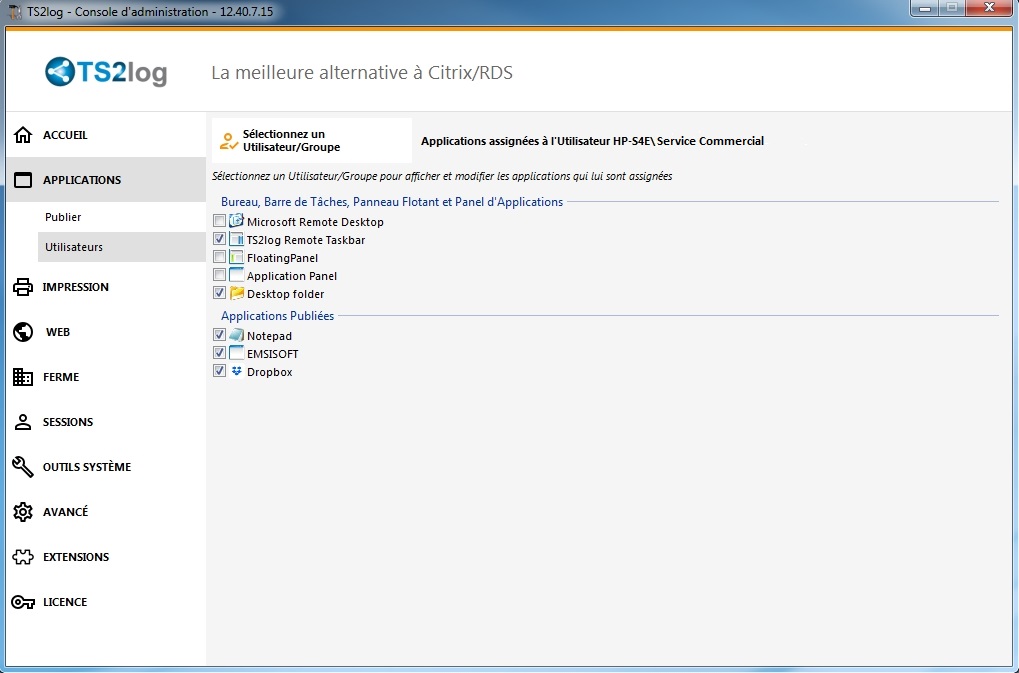This screenshot has height=673, width=1019.
Task: Open the SESSIONS section
Action: tap(106, 422)
